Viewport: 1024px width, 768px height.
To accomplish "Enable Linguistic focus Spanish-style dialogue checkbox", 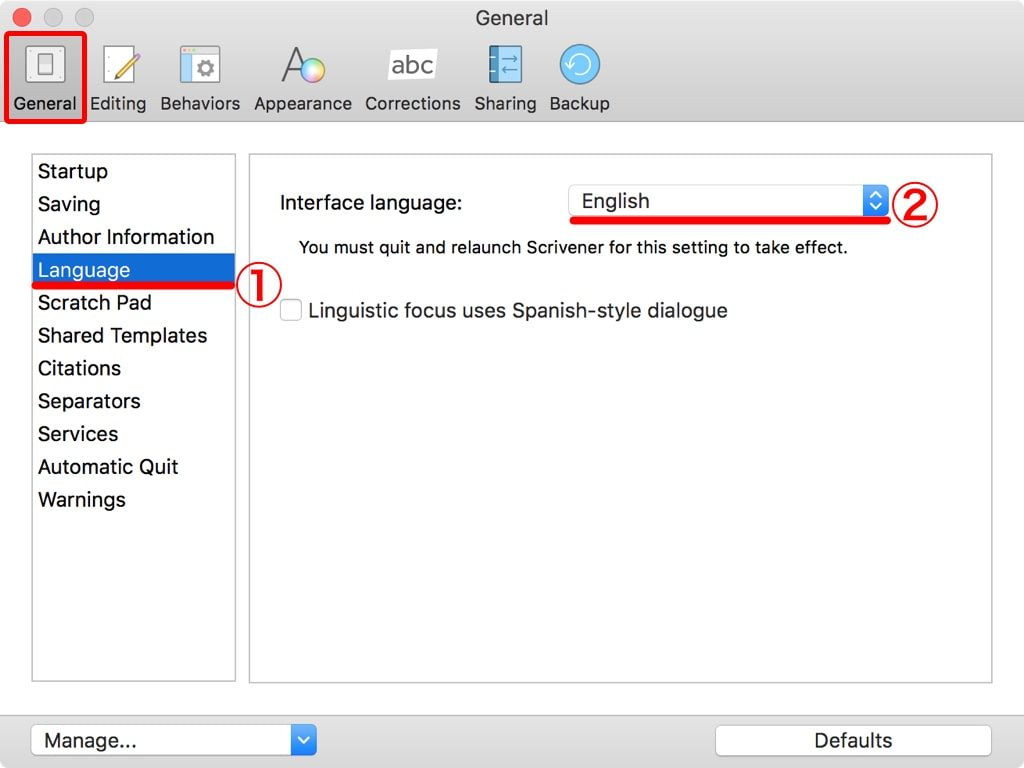I will [x=291, y=310].
